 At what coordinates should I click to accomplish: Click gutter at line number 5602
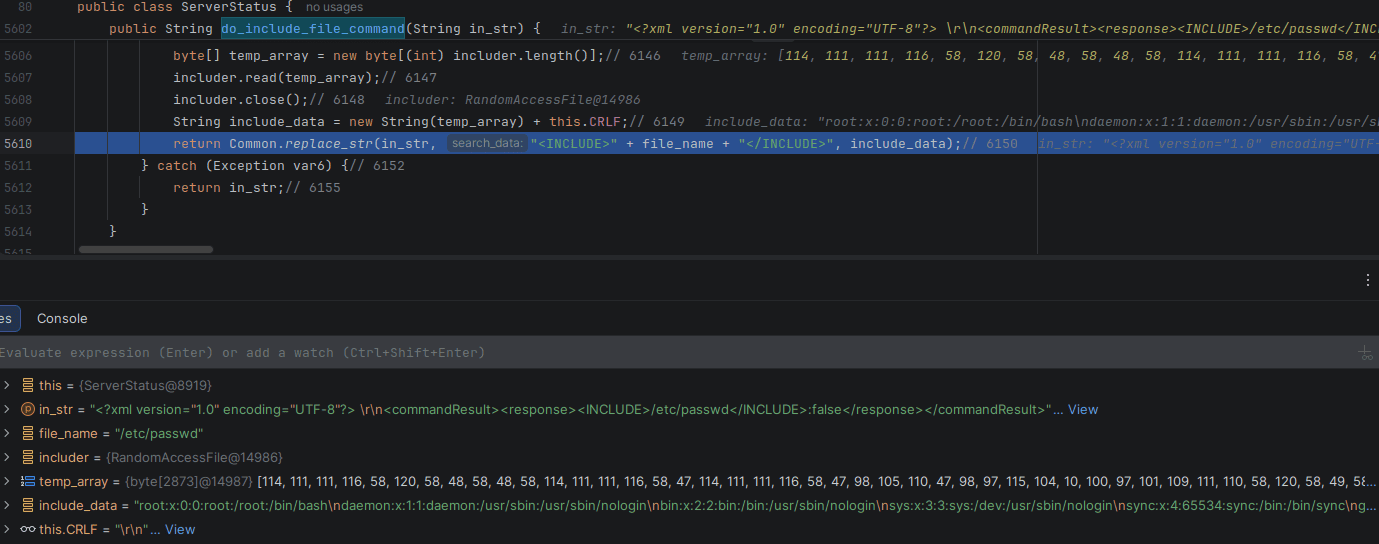click(x=18, y=28)
